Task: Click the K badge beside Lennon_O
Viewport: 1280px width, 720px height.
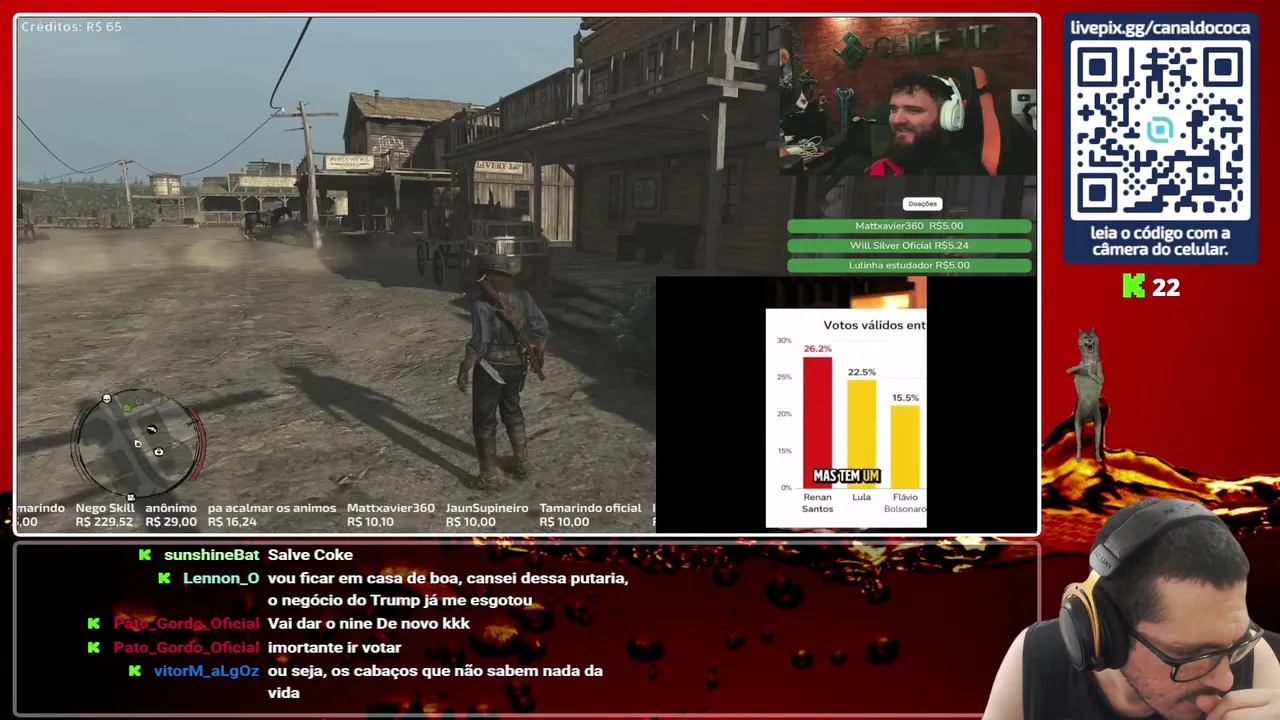Action: click(165, 579)
